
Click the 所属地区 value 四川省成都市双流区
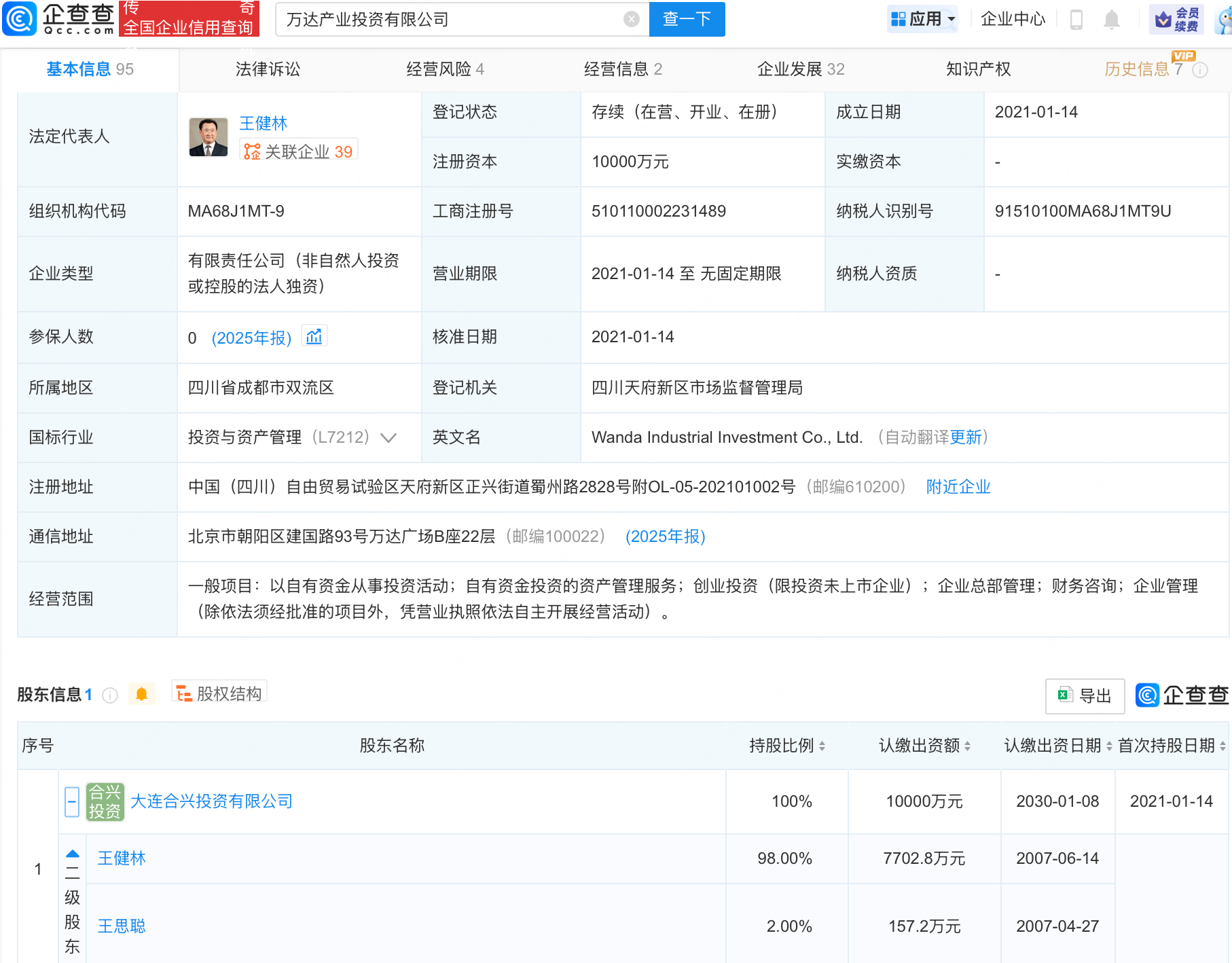[261, 388]
